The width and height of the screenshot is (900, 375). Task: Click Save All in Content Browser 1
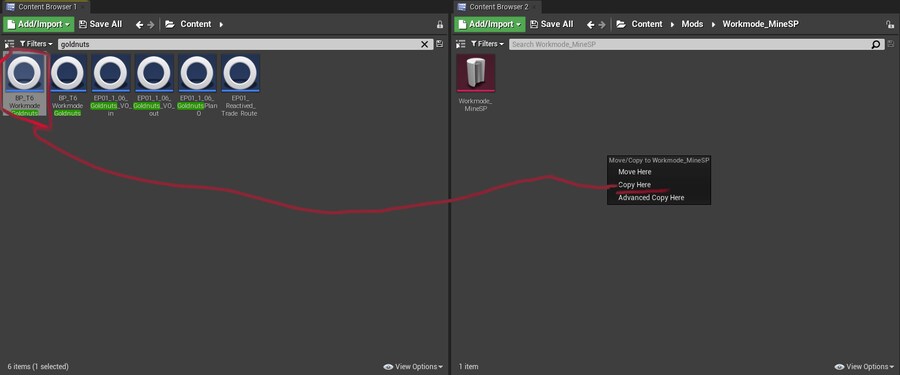coord(100,24)
